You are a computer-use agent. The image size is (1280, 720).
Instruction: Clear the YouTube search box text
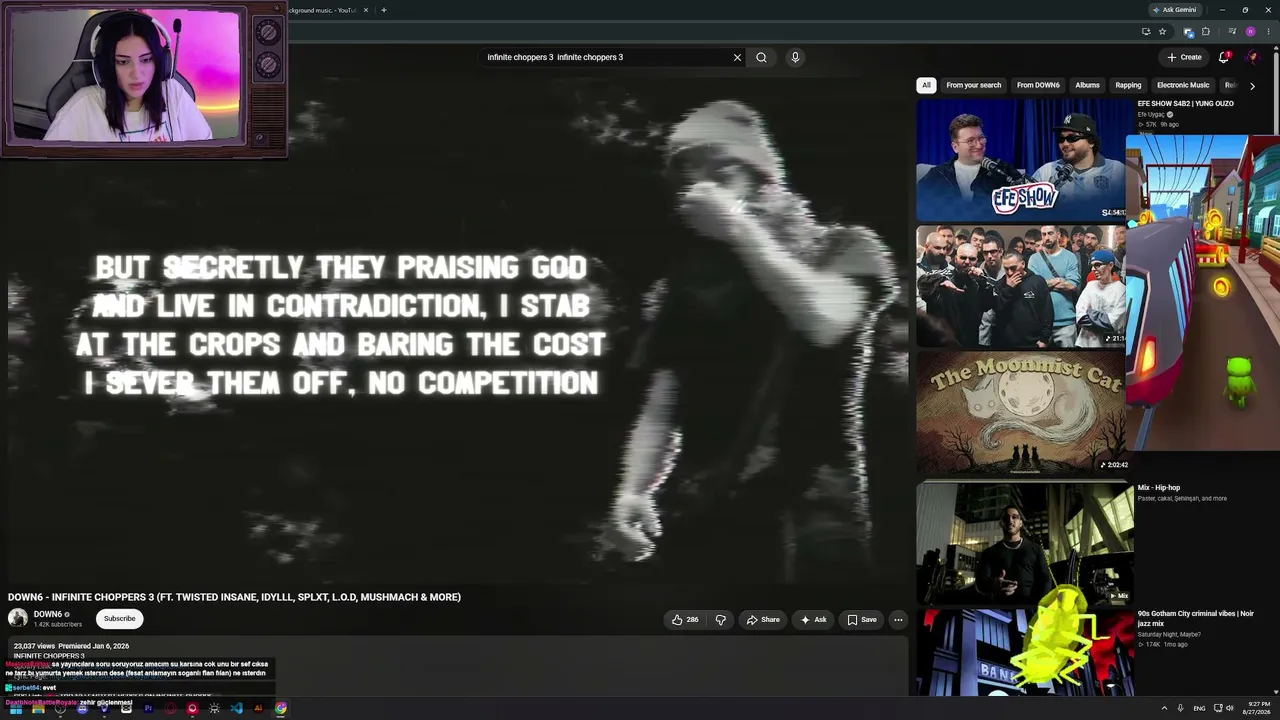[x=738, y=57]
